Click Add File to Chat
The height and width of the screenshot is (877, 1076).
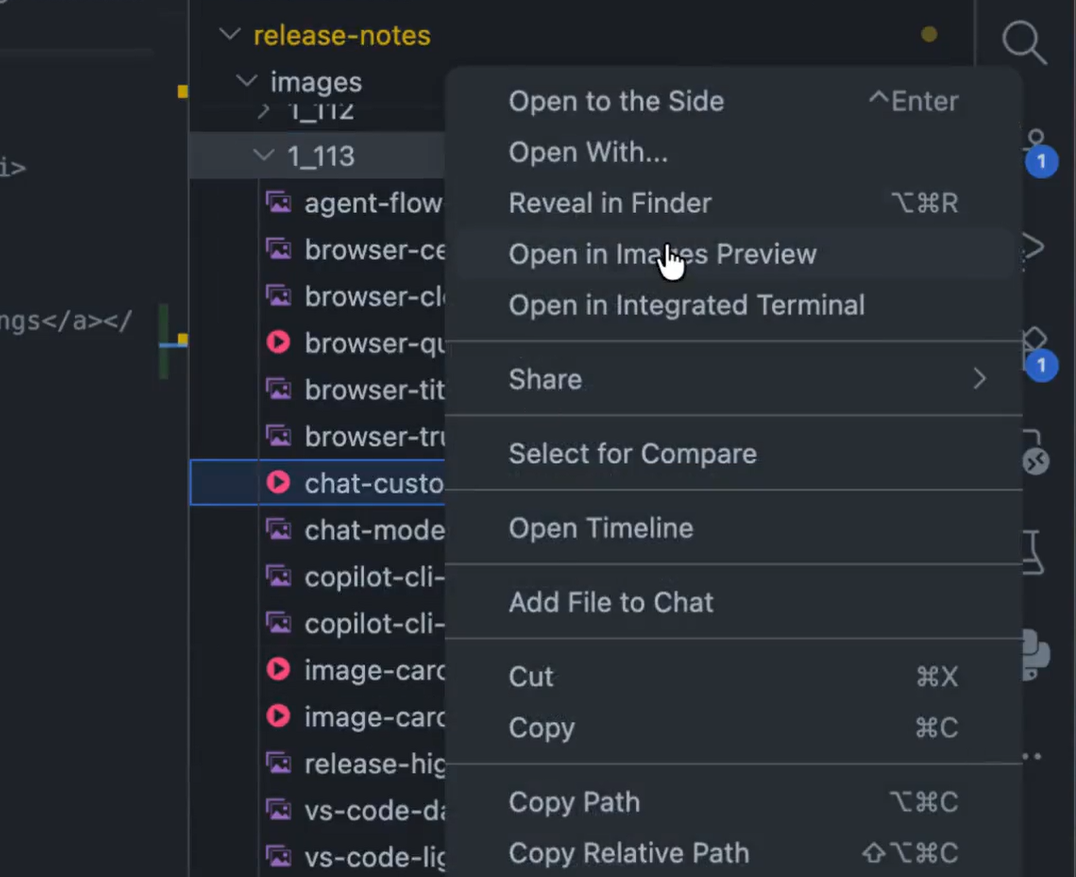(611, 602)
